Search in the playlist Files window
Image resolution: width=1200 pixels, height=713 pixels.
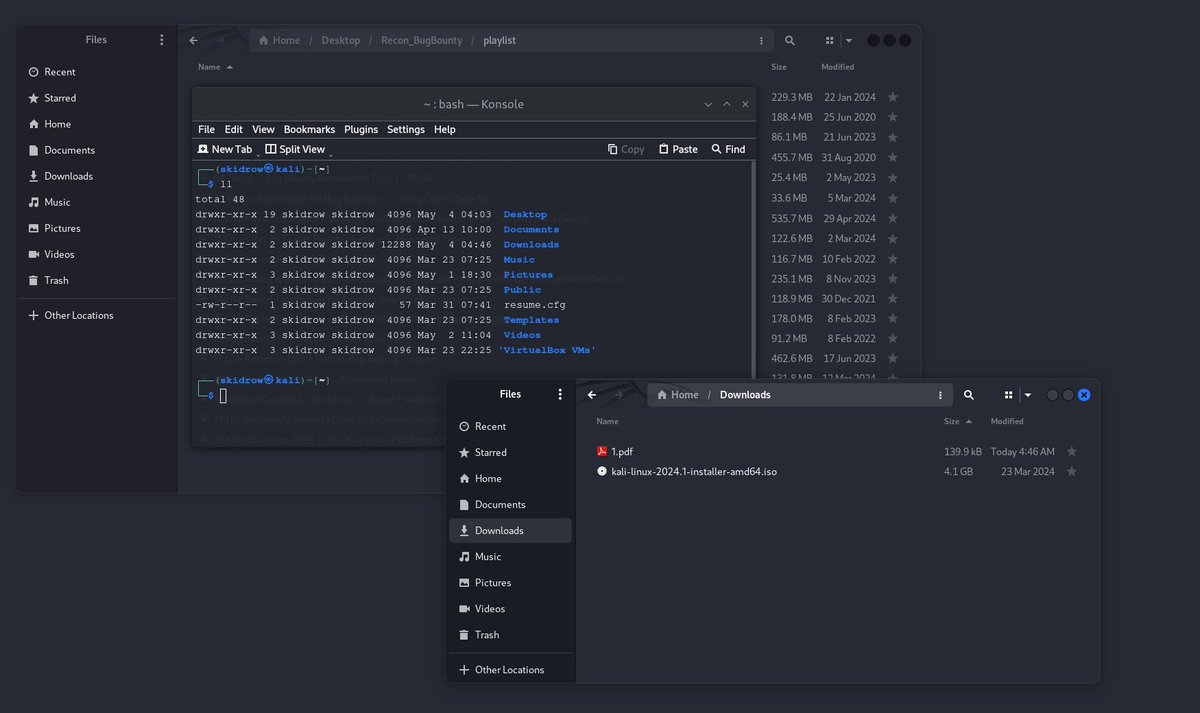click(x=790, y=41)
